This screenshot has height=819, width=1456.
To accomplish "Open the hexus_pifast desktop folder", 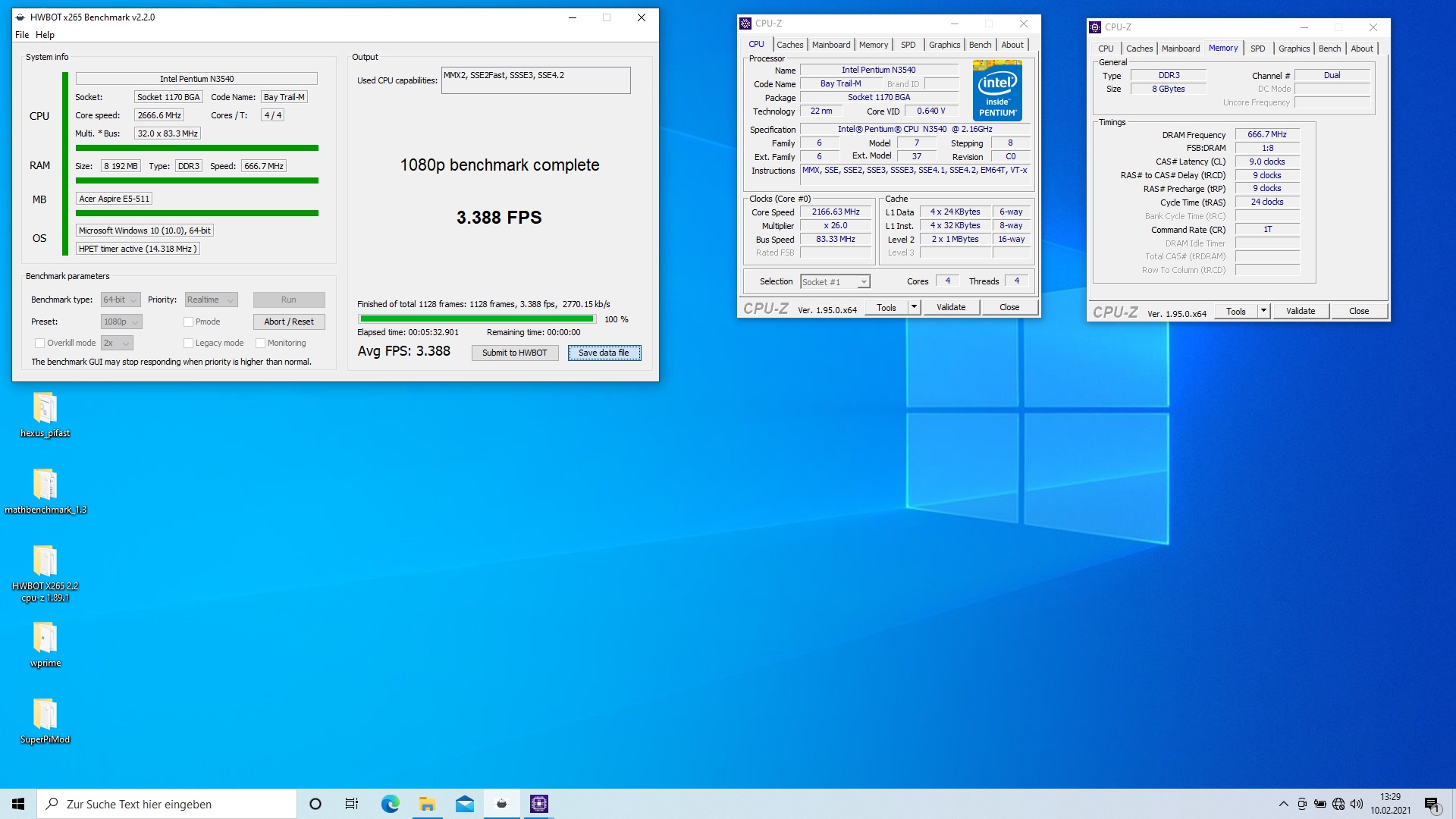I will [45, 415].
